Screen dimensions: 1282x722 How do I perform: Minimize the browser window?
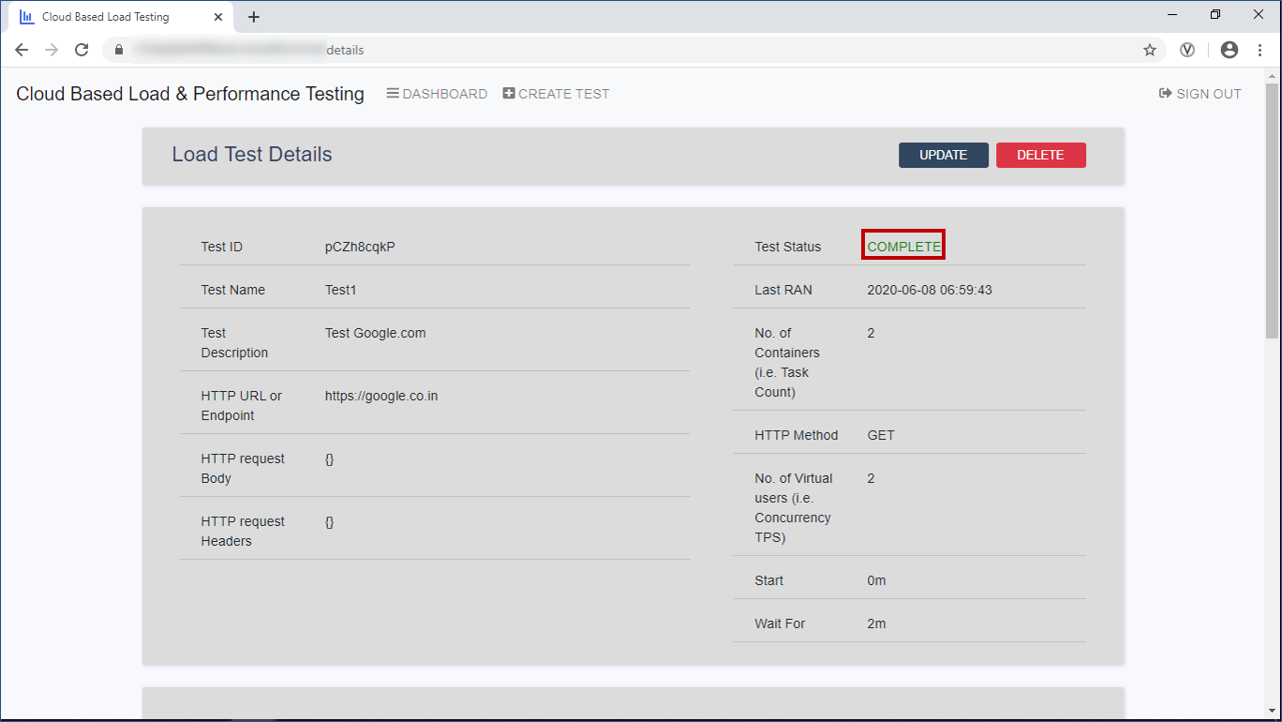[x=1171, y=14]
